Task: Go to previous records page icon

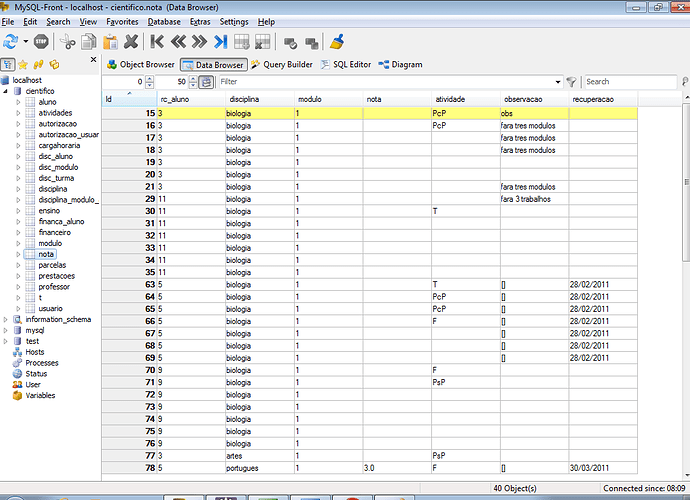Action: coord(178,42)
